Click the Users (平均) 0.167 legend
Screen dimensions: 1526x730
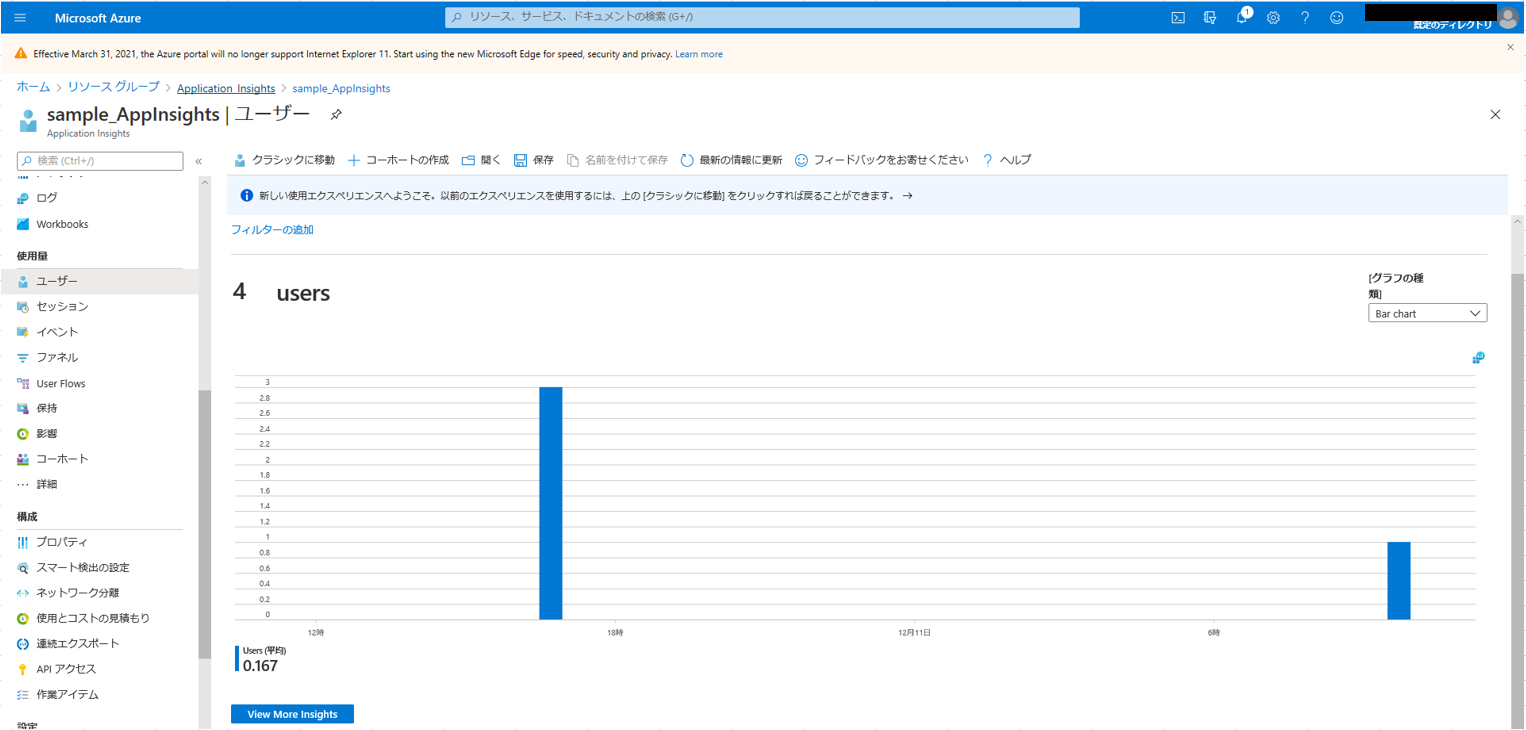[261, 658]
